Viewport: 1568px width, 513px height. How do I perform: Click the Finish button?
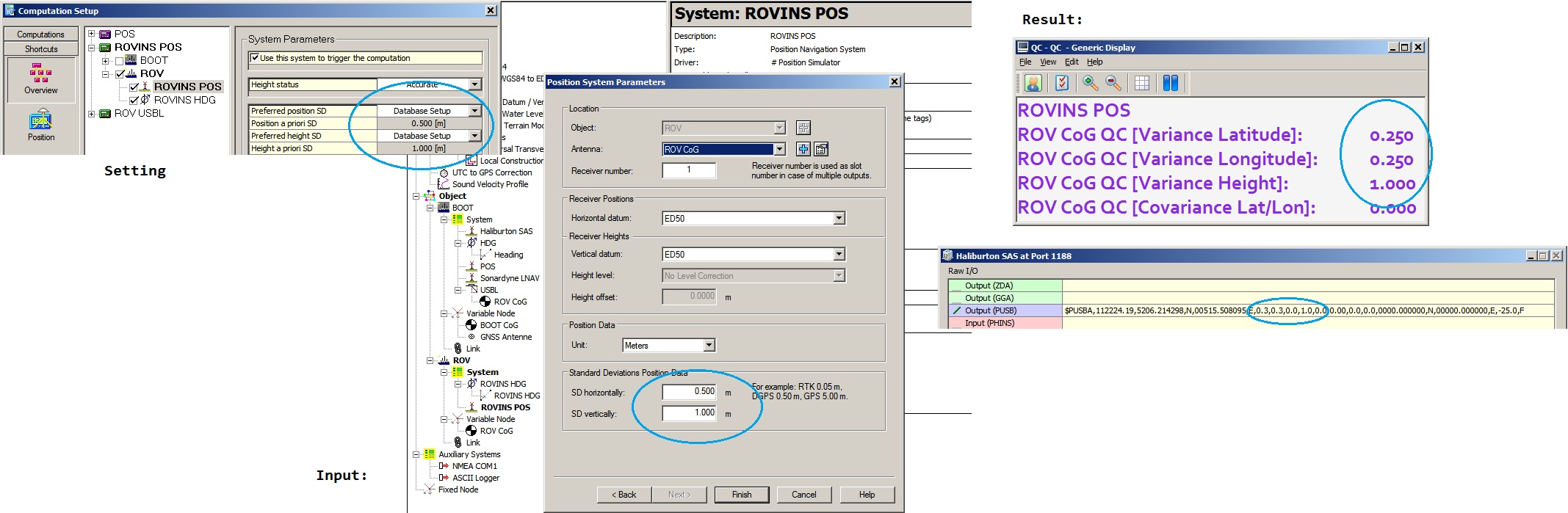[742, 495]
